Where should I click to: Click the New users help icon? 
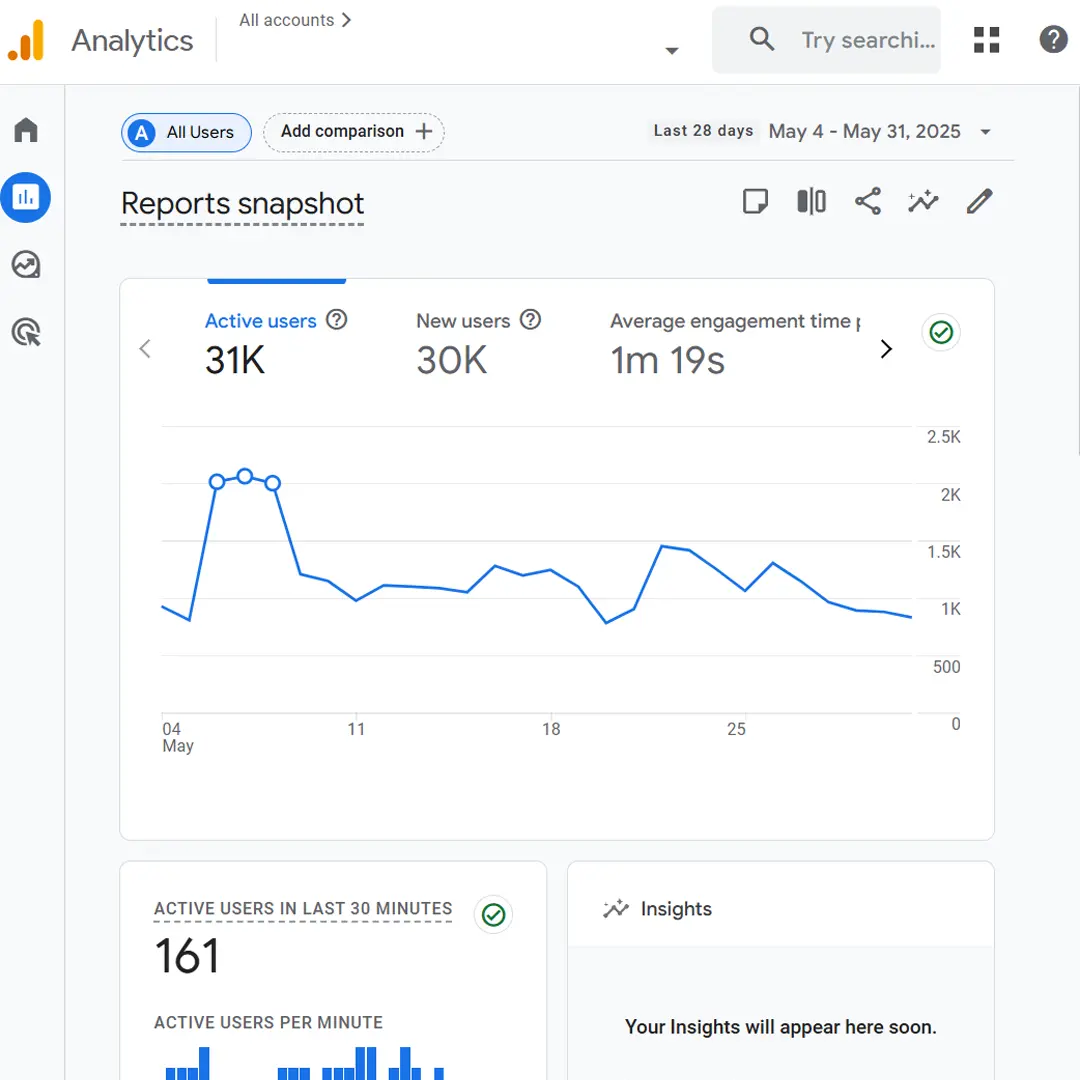[530, 320]
